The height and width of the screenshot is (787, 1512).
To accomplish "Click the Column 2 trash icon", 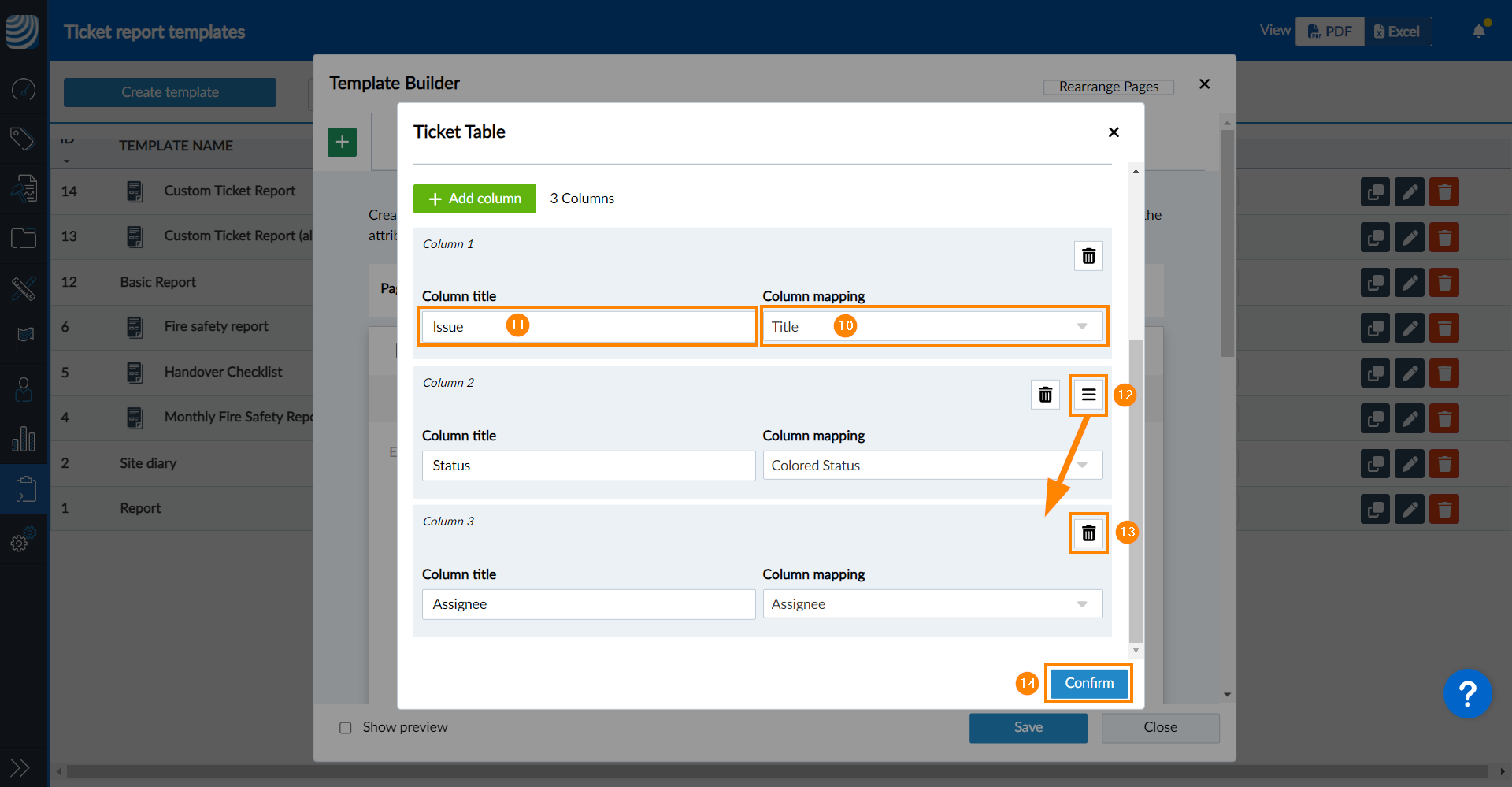I will (x=1045, y=395).
